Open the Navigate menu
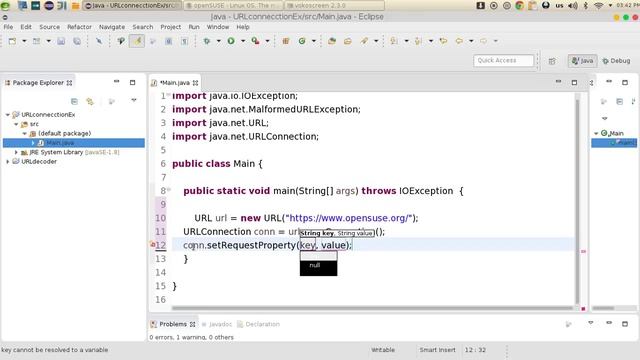Image resolution: width=640 pixels, height=360 pixels. (x=112, y=27)
